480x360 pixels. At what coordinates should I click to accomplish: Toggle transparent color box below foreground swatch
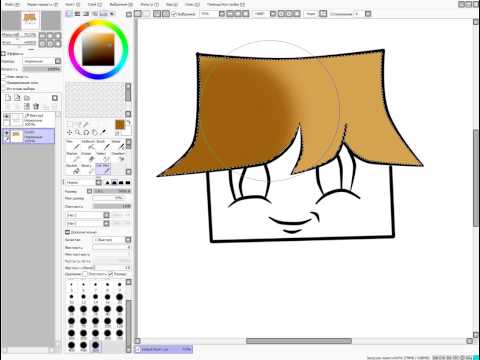117,133
